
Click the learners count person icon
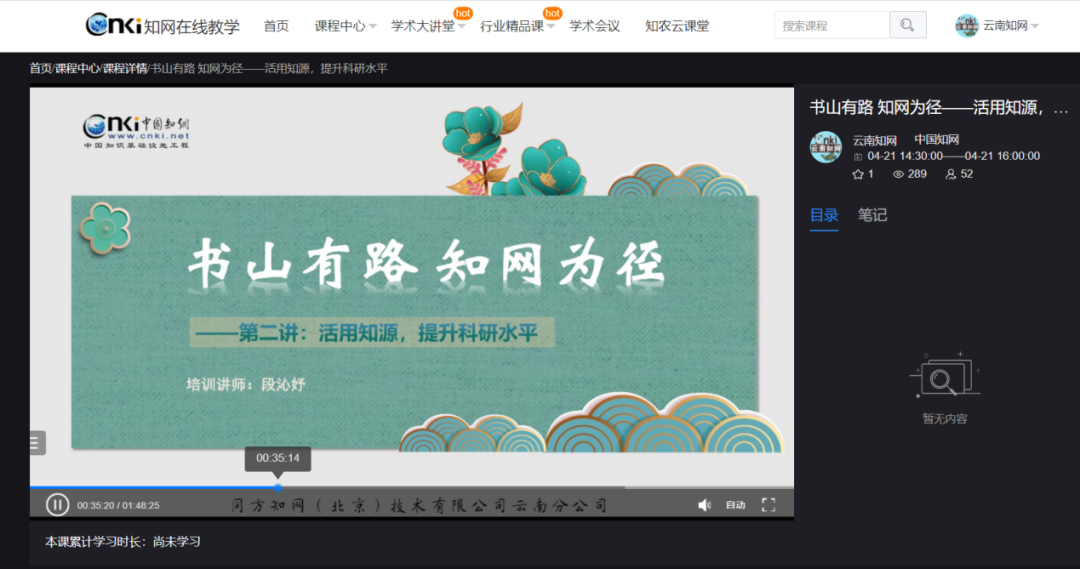(x=951, y=174)
